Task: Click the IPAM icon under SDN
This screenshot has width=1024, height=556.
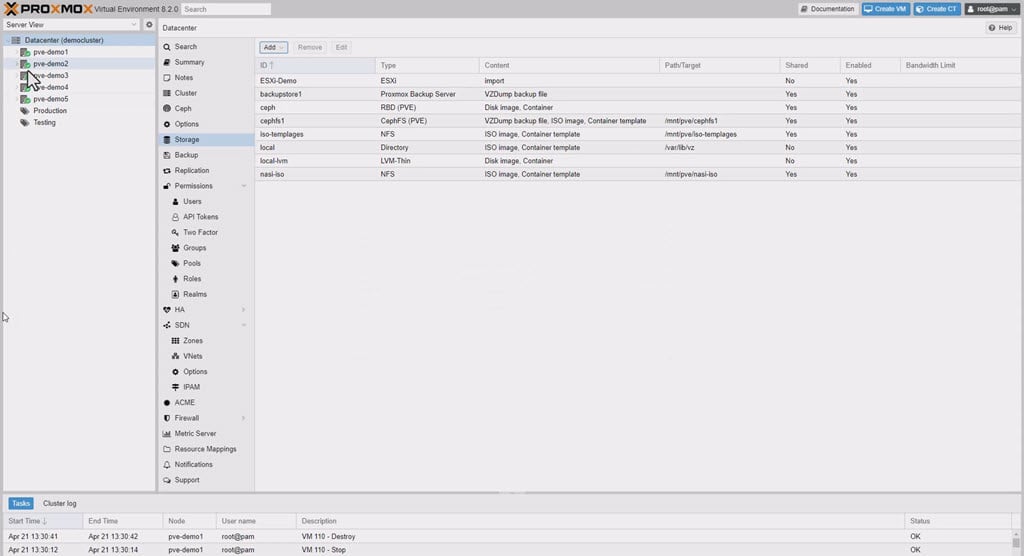Action: coord(175,387)
